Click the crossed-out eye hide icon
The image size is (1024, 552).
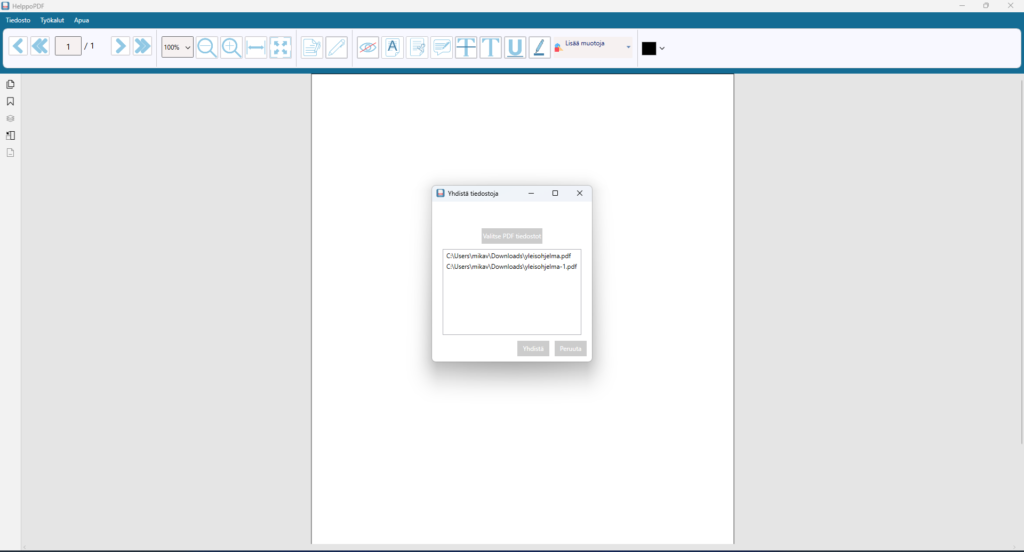(x=368, y=48)
